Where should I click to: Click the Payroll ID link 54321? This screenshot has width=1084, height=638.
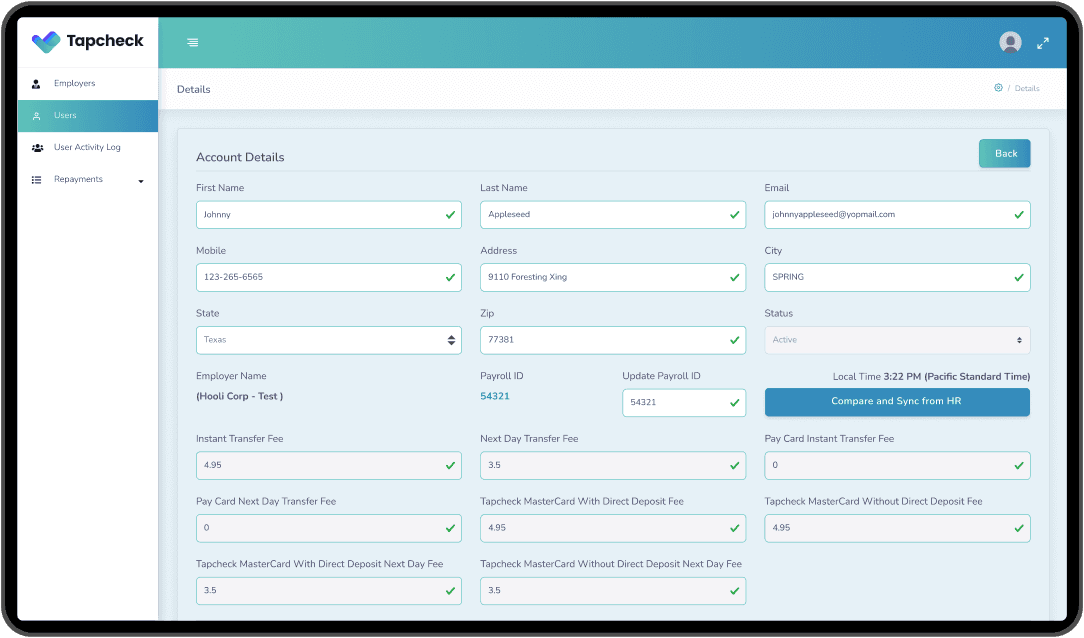[x=495, y=397]
